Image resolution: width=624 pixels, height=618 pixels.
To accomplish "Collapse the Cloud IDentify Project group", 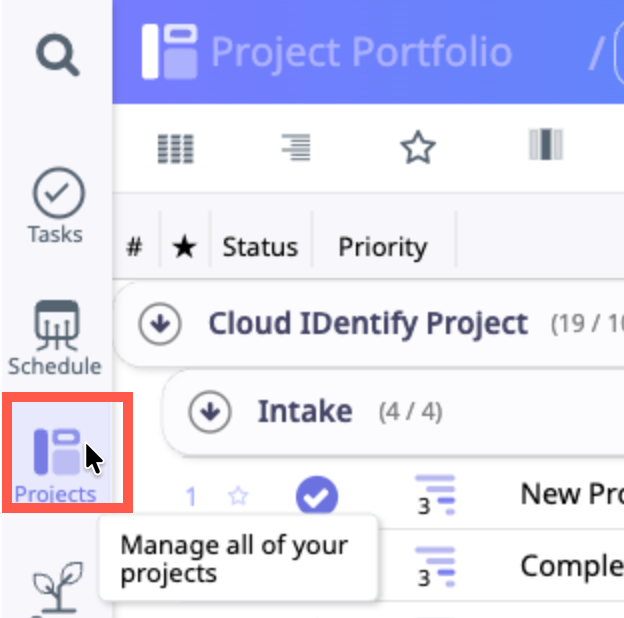I will point(160,324).
